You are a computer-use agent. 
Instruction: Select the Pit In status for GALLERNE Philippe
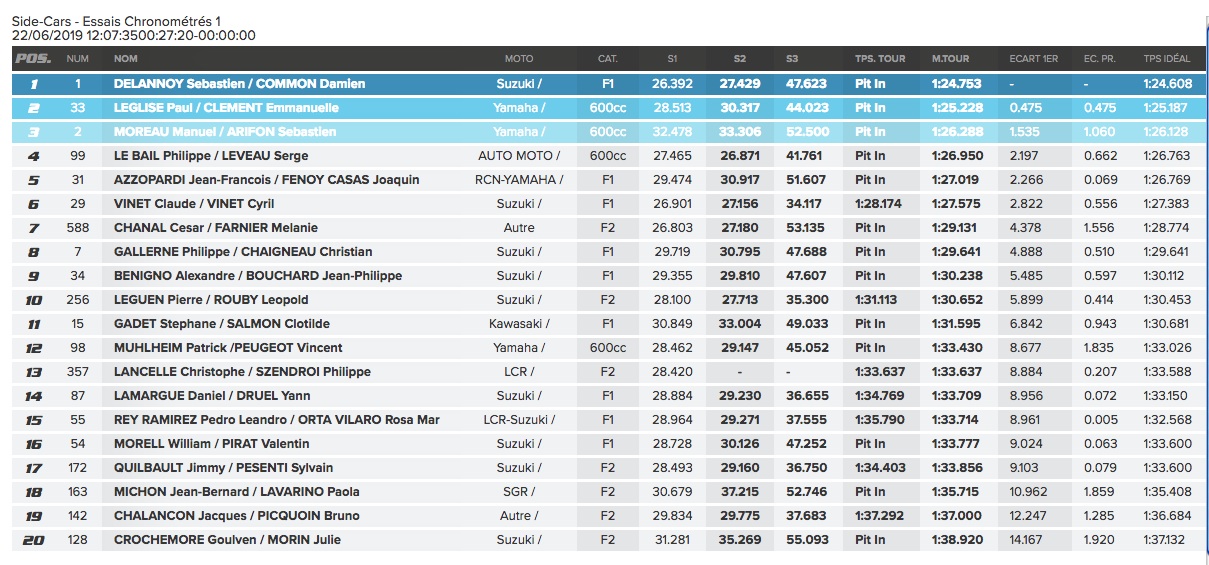(870, 252)
